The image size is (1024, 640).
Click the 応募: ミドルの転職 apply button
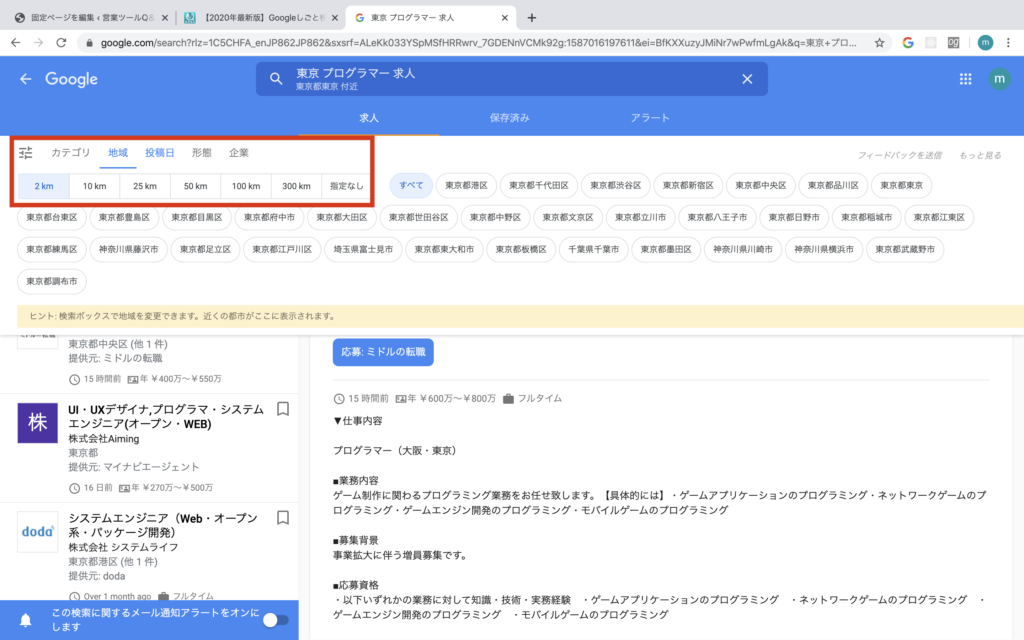pos(384,352)
